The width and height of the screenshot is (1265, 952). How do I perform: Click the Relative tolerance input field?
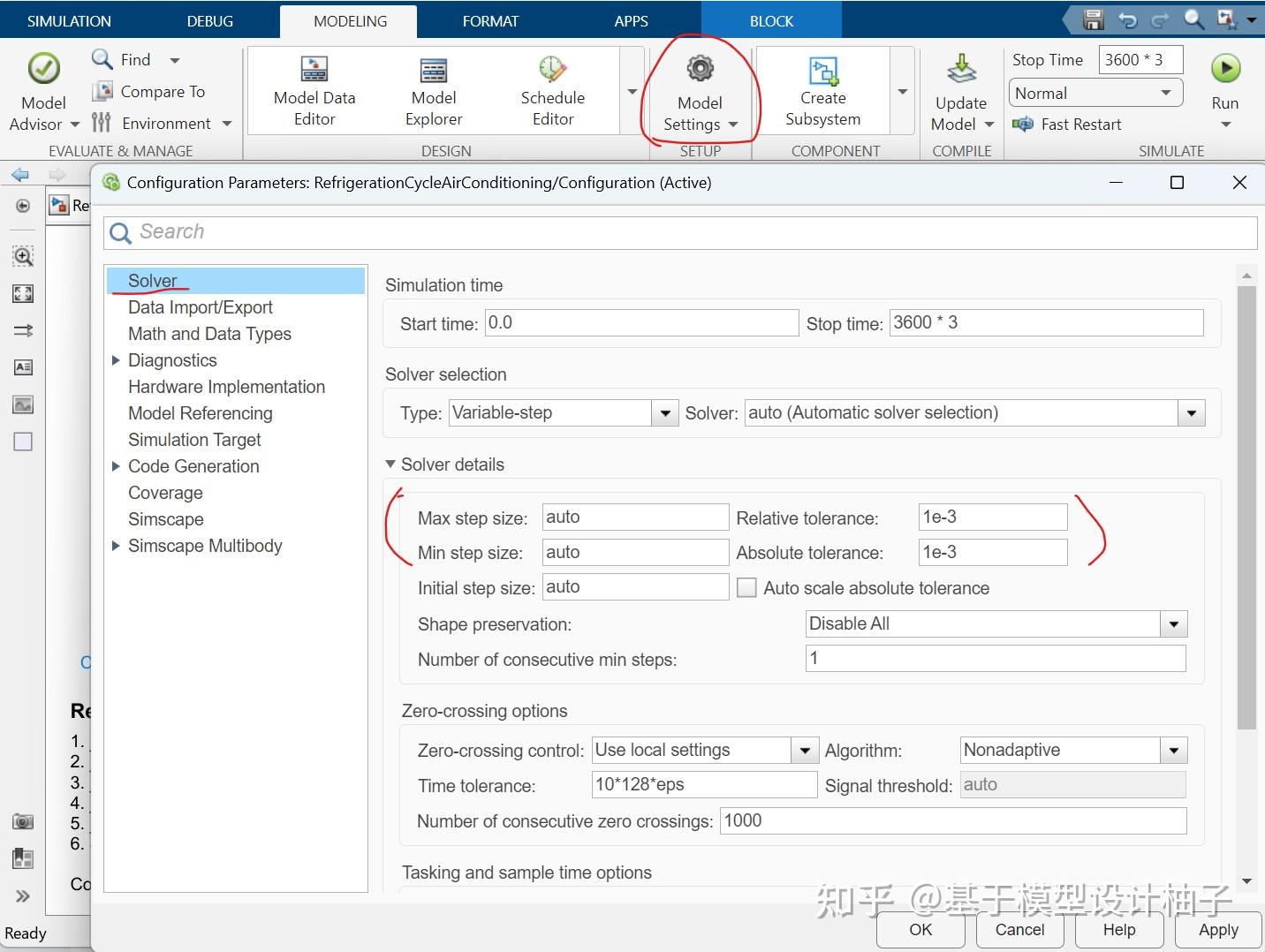point(992,518)
